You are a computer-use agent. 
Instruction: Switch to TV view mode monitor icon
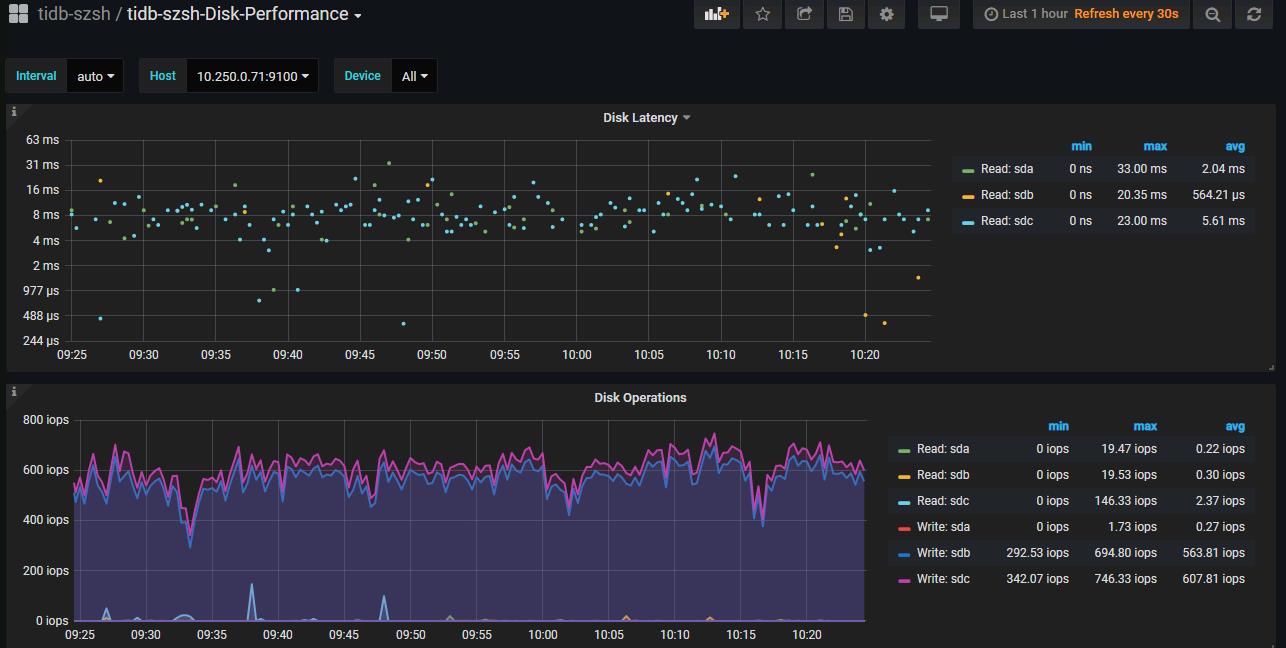(938, 14)
